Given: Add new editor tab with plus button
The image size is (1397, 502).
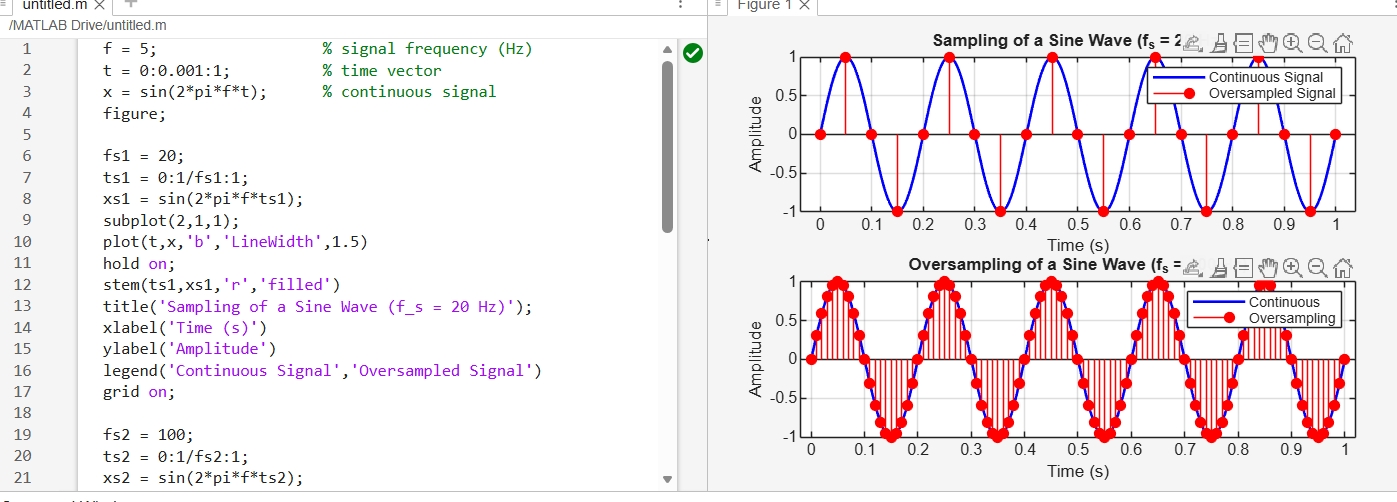Looking at the screenshot, I should (130, 5).
